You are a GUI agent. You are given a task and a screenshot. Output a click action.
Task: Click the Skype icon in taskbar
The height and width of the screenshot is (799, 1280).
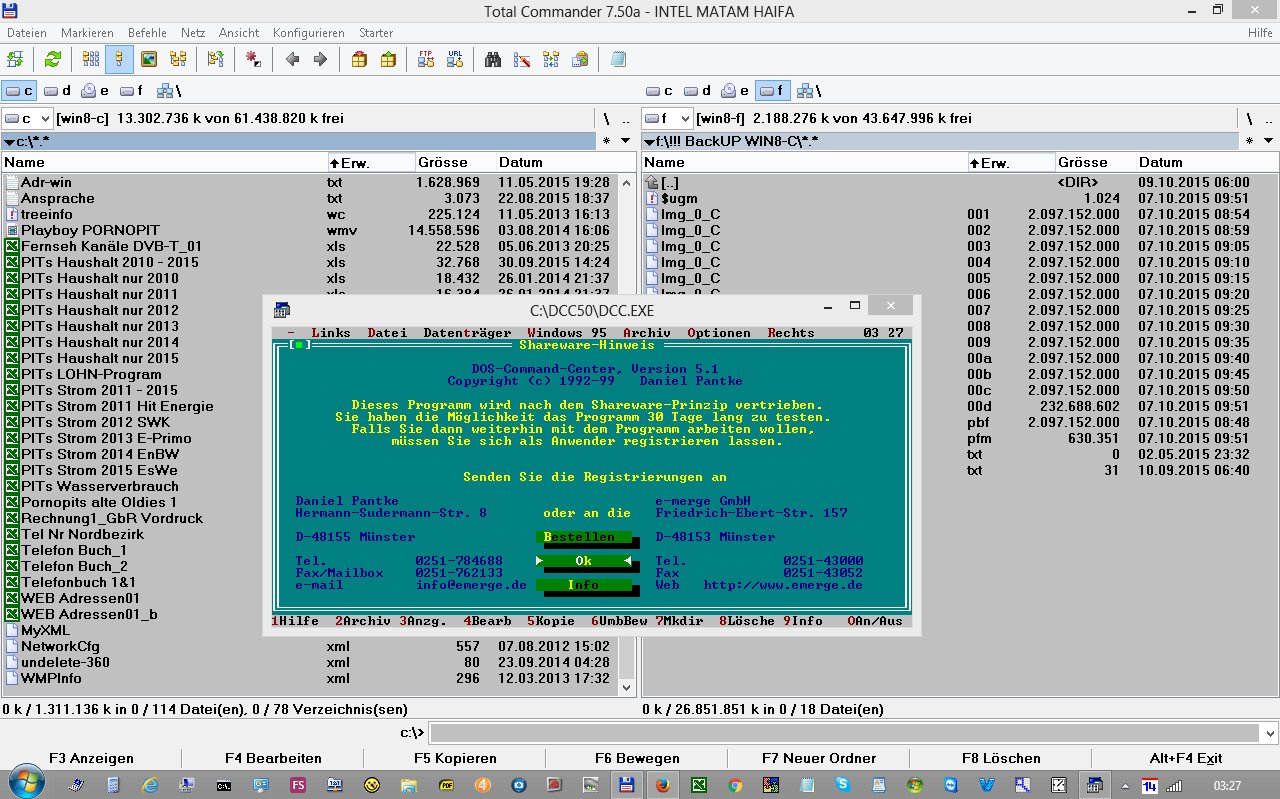tap(843, 785)
